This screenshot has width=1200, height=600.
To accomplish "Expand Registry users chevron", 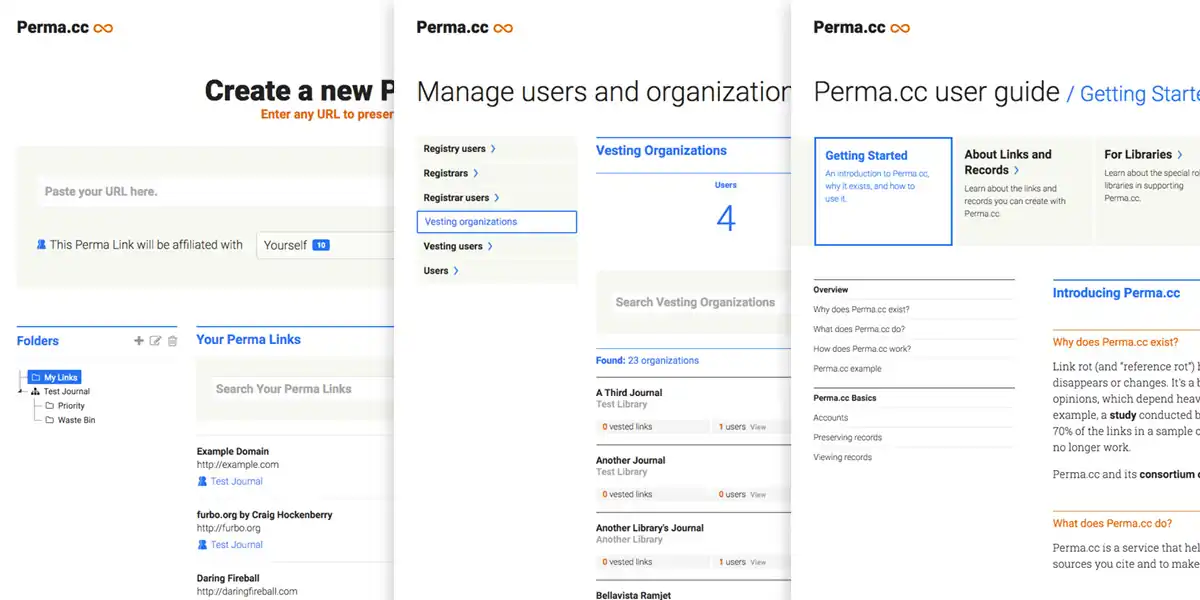I will (x=493, y=149).
